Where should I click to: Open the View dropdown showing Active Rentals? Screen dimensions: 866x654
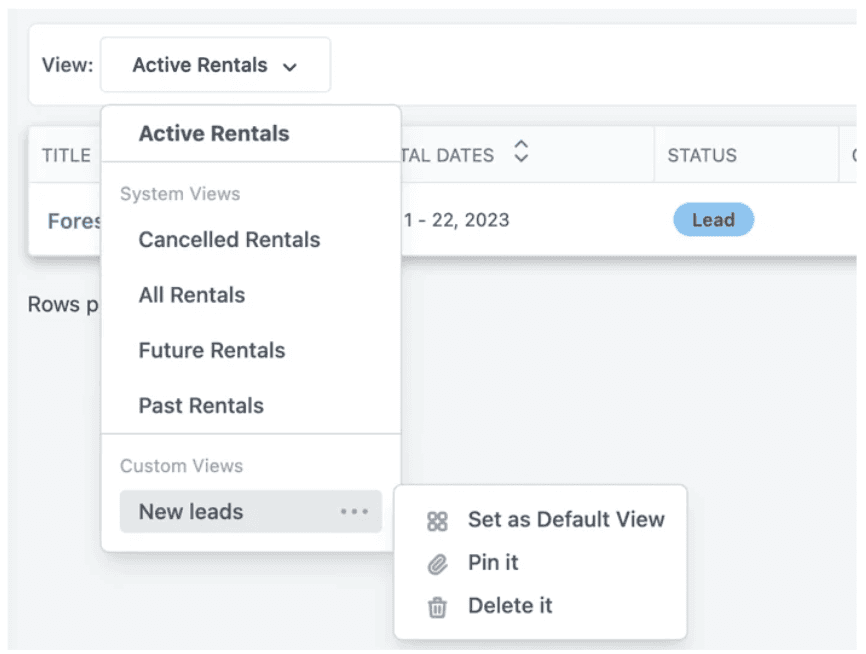pos(215,65)
